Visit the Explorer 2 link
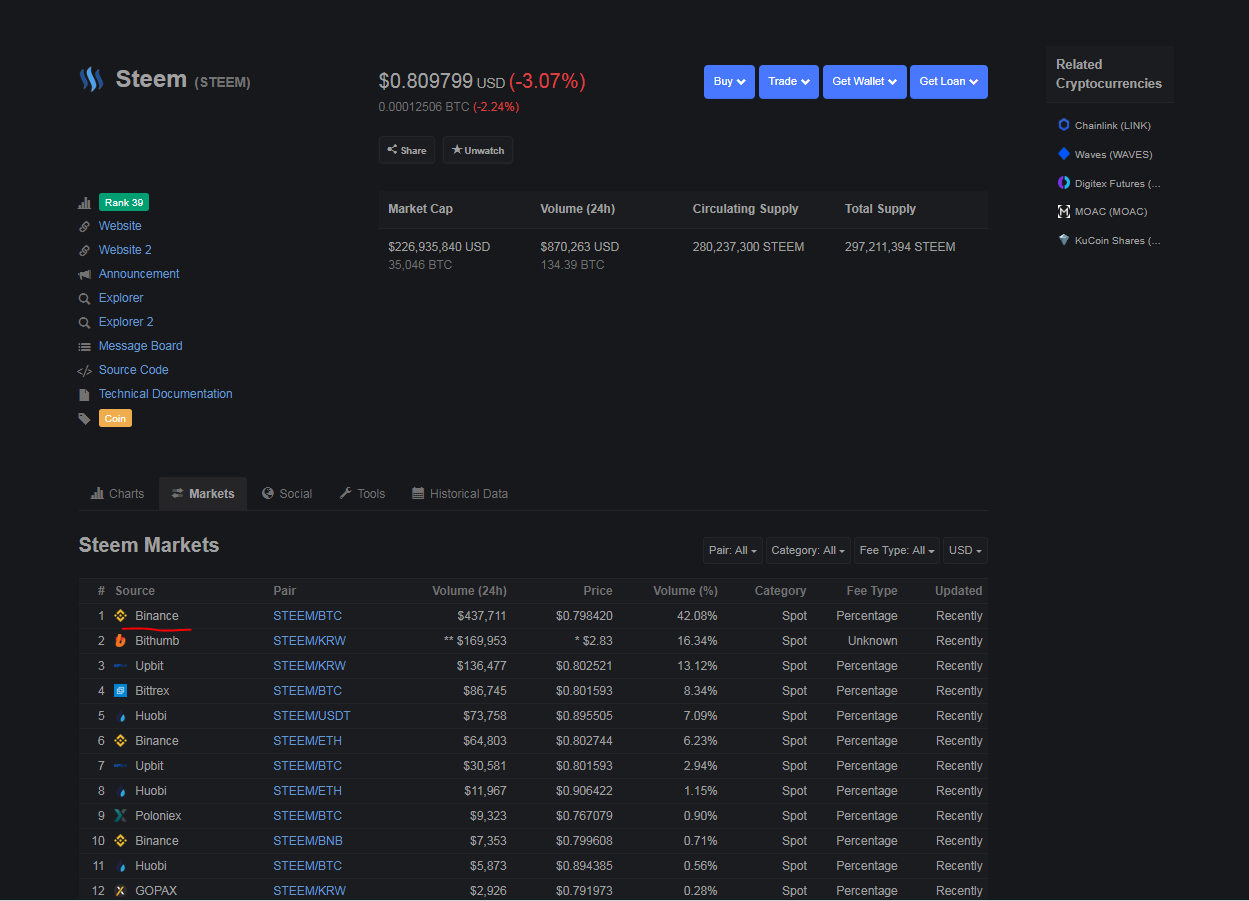Screen dimensions: 1249x901 click(x=126, y=322)
